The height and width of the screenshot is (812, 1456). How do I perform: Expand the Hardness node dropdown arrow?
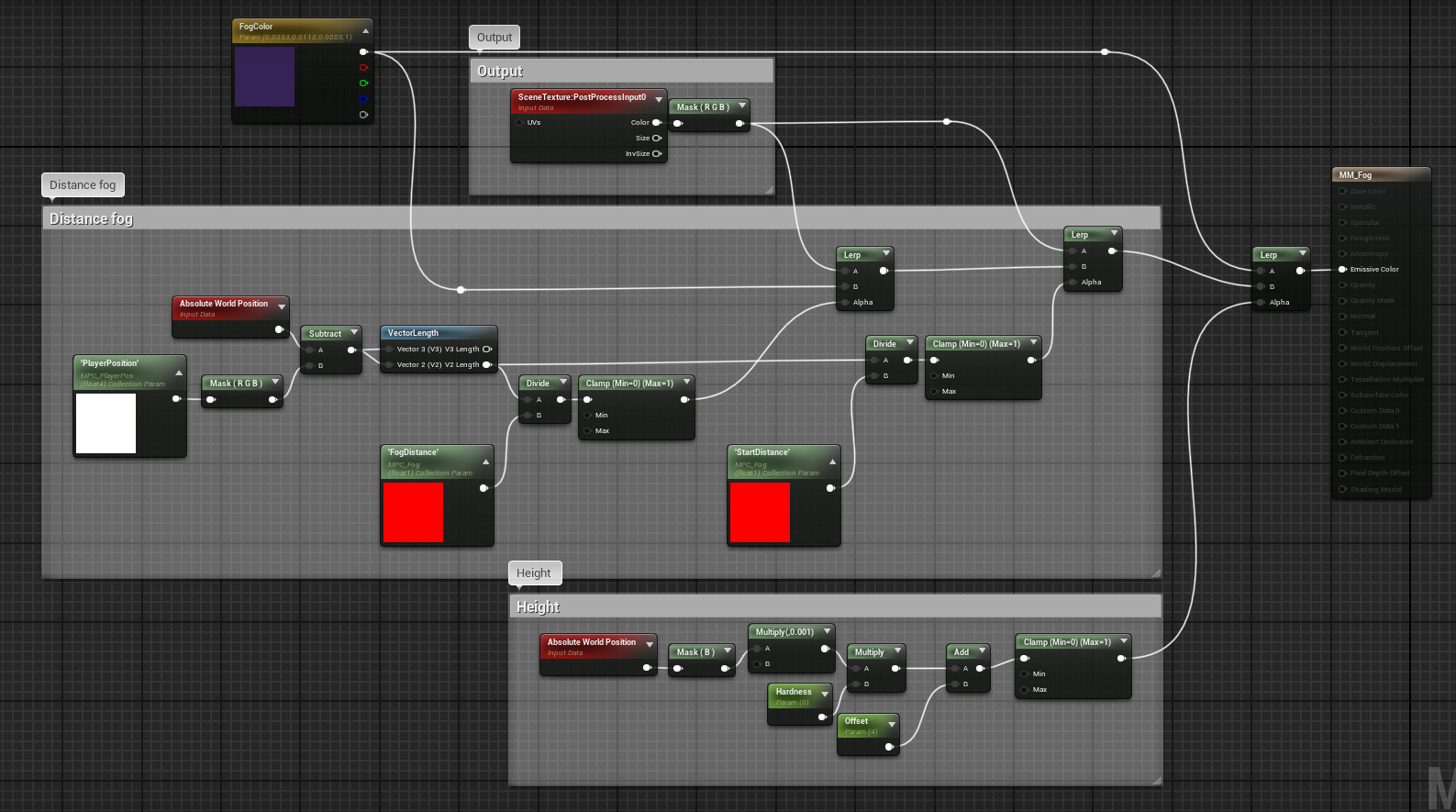[x=825, y=694]
